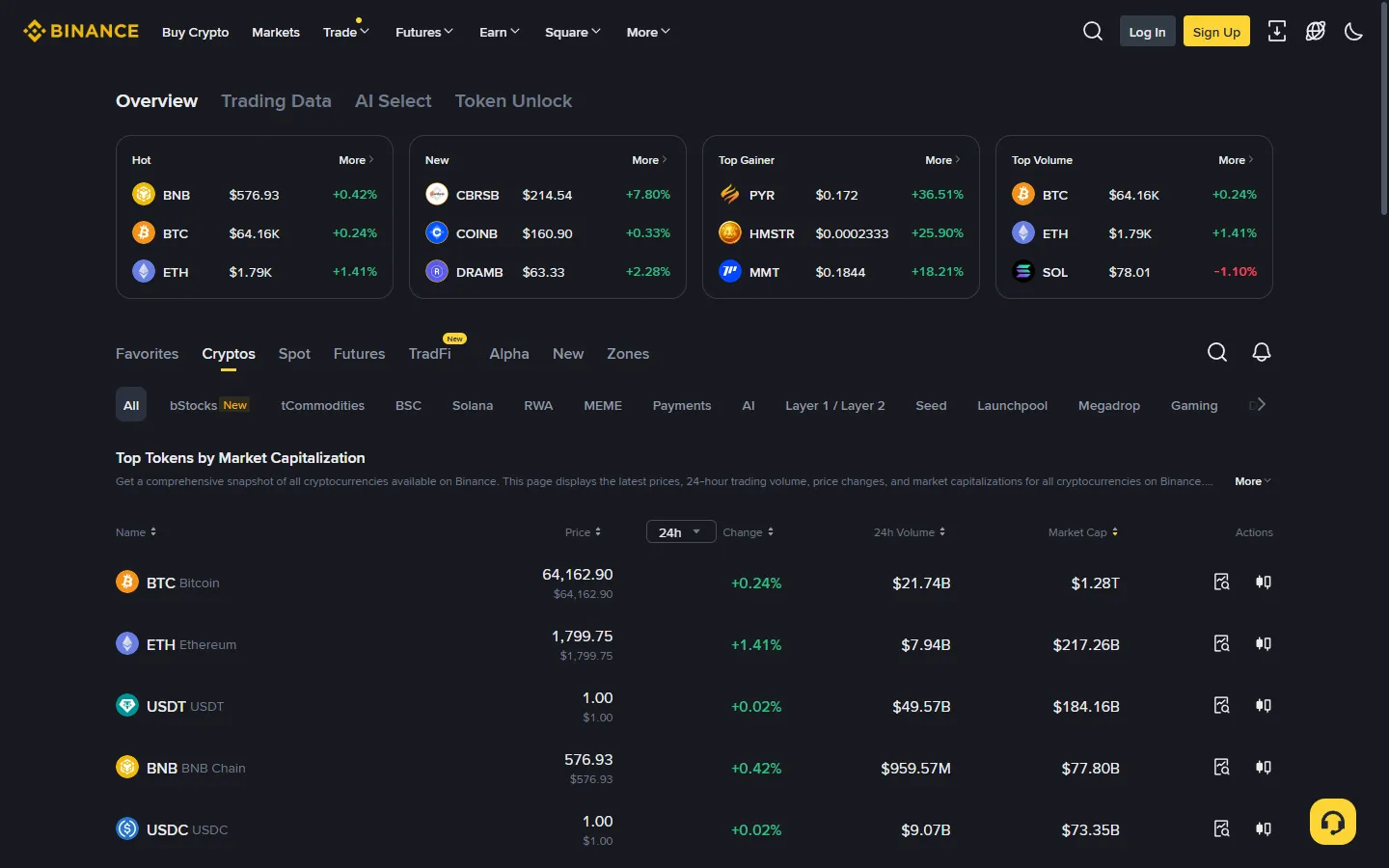Click the SOL icon in Top Volume card
This screenshot has width=1389, height=868.
tap(1023, 271)
